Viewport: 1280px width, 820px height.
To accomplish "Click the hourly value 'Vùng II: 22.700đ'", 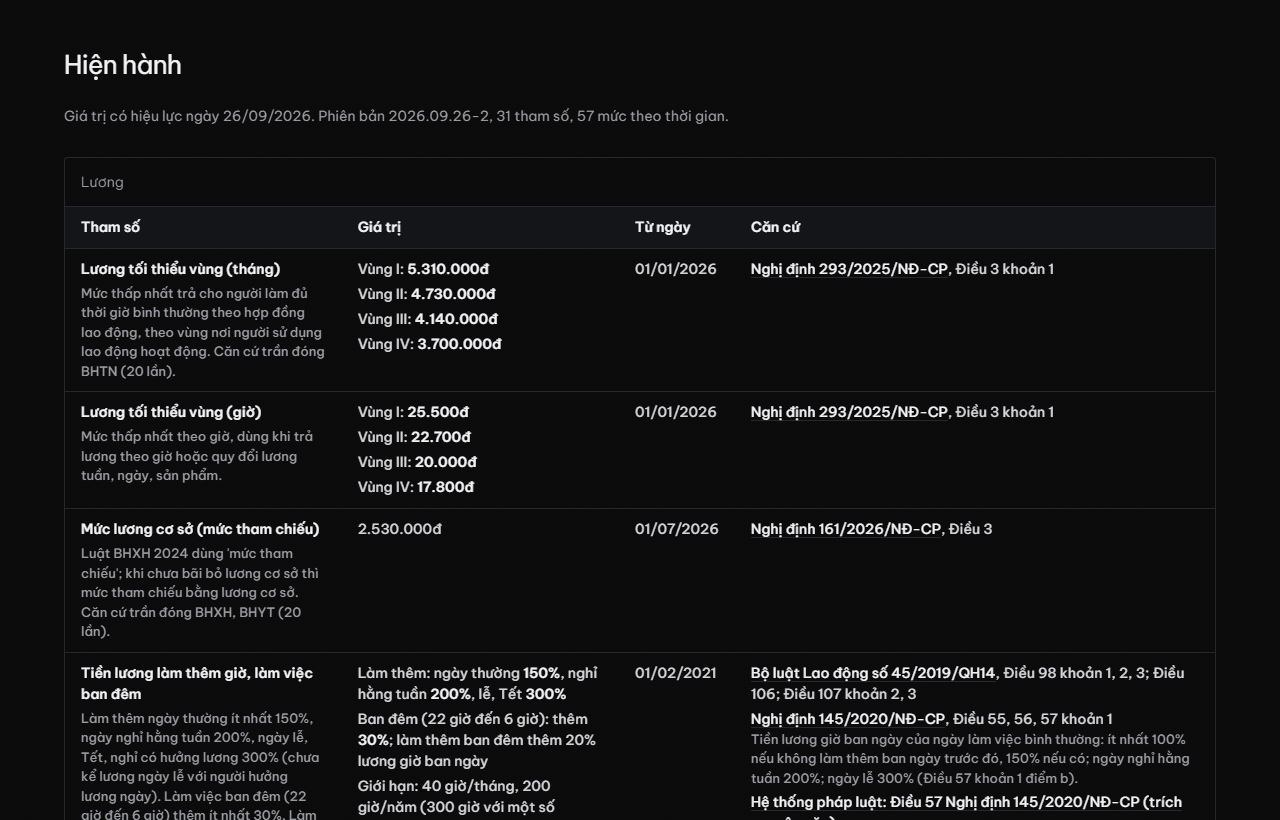I will 414,437.
